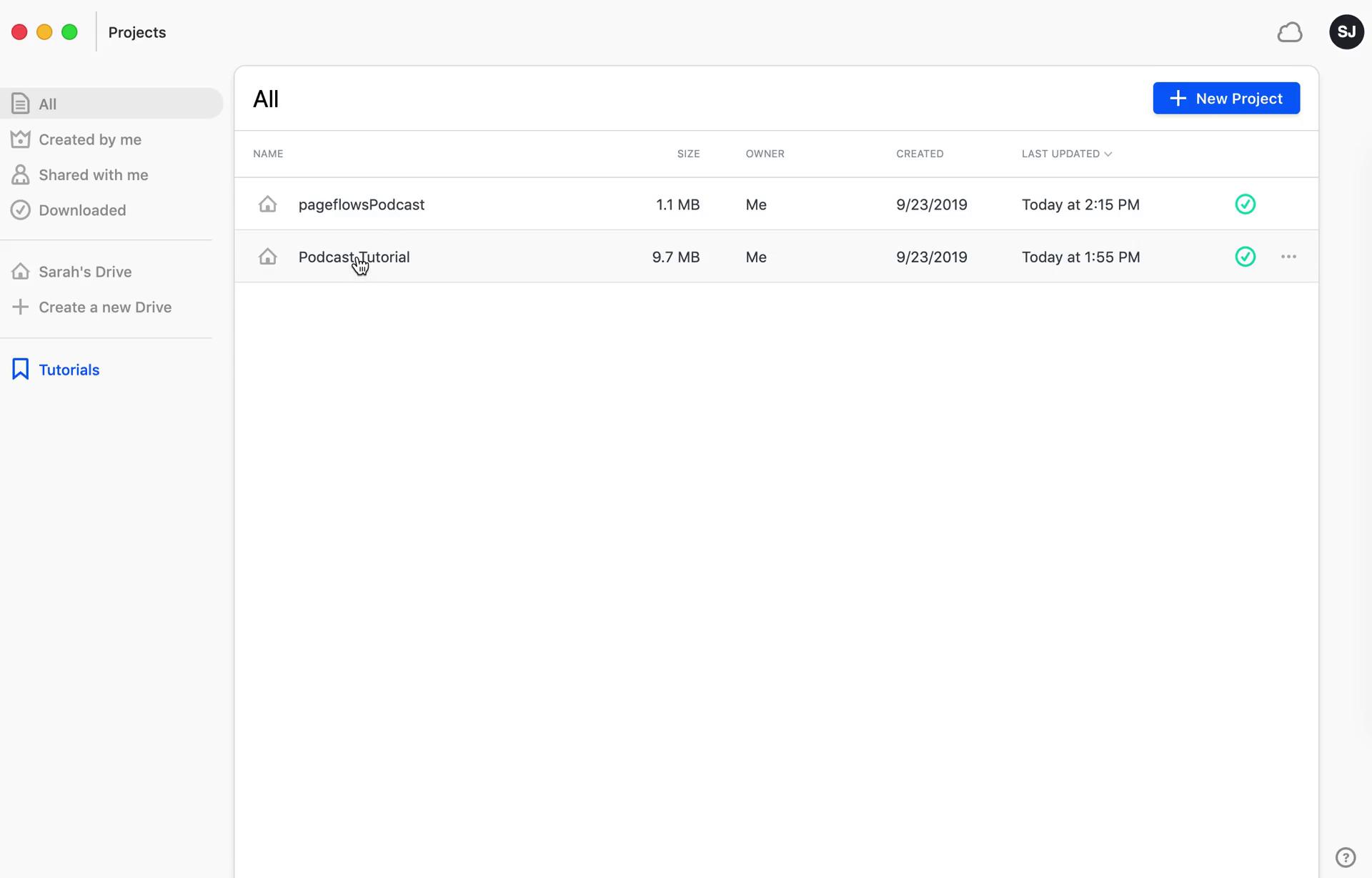1372x878 pixels.
Task: Open the Shared with me icon
Action: (x=19, y=174)
